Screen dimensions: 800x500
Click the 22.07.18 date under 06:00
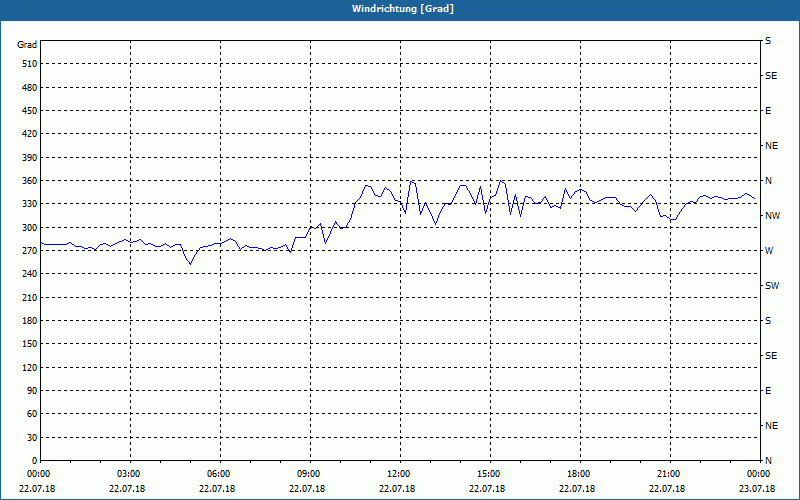pos(217,489)
